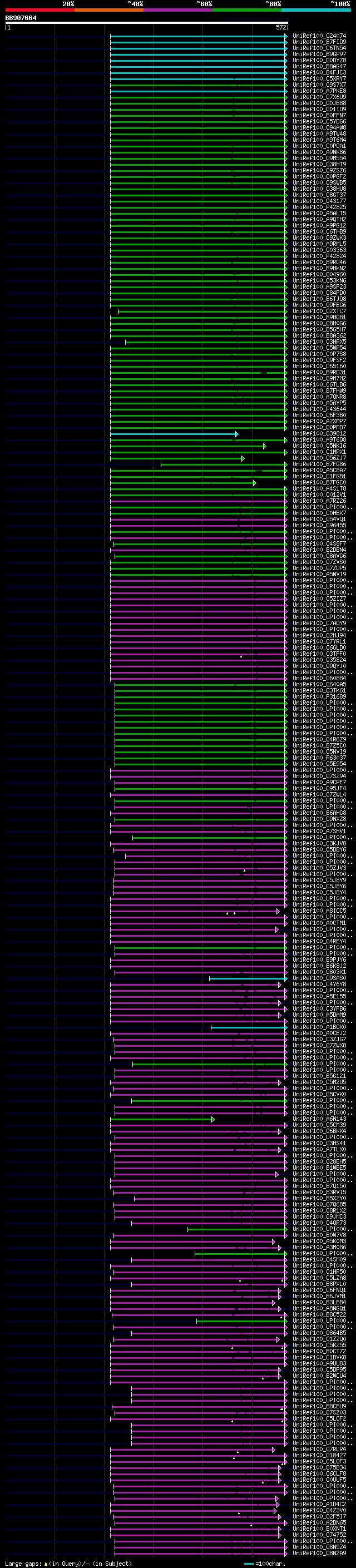Select UniRef100_B4FJC3 label
The width and height of the screenshot is (356, 1568).
click(319, 72)
